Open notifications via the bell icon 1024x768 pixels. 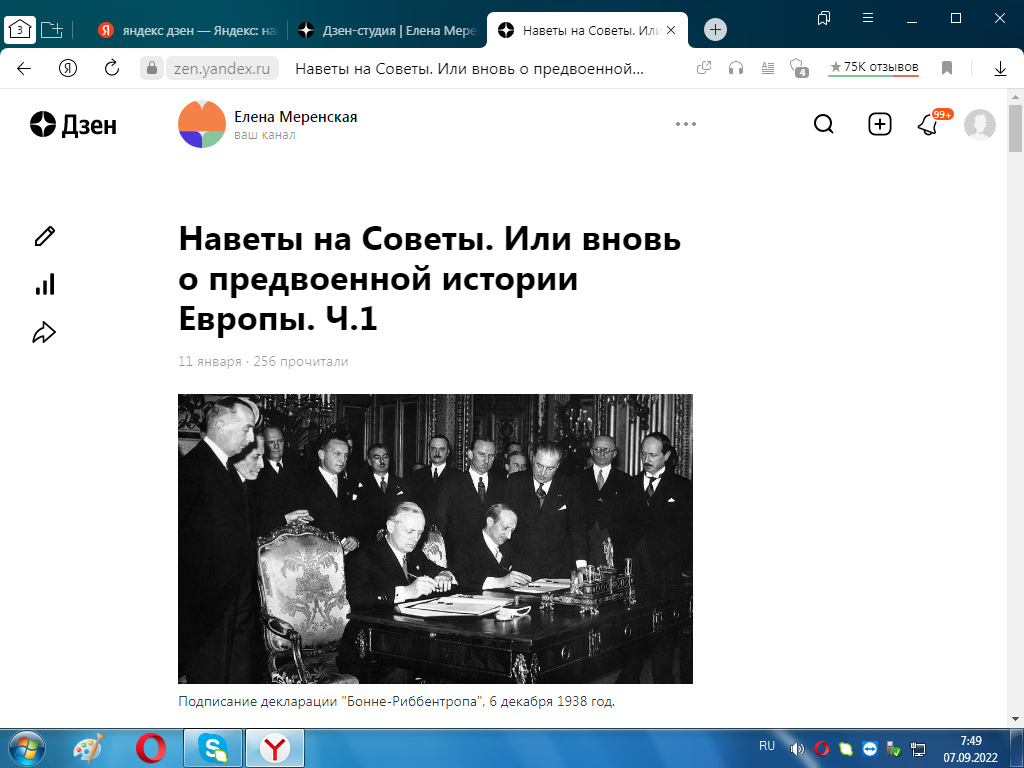(x=925, y=124)
